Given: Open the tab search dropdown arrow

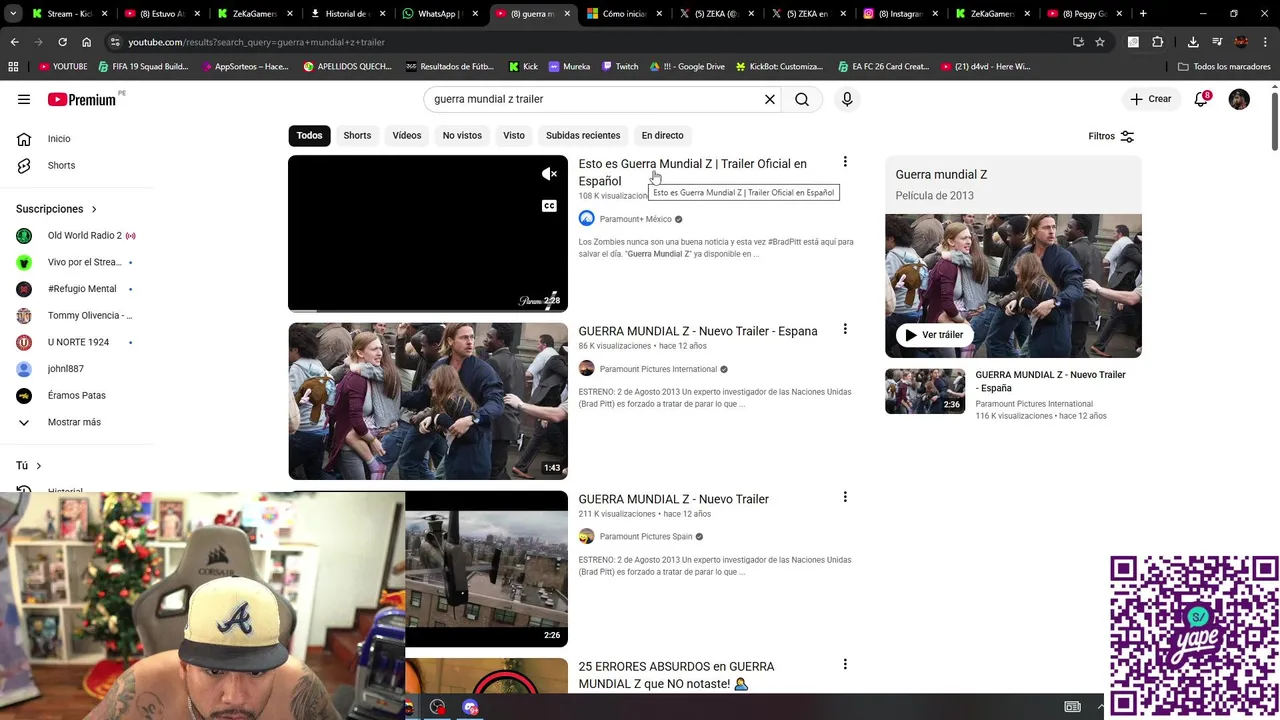Looking at the screenshot, I should click(13, 14).
